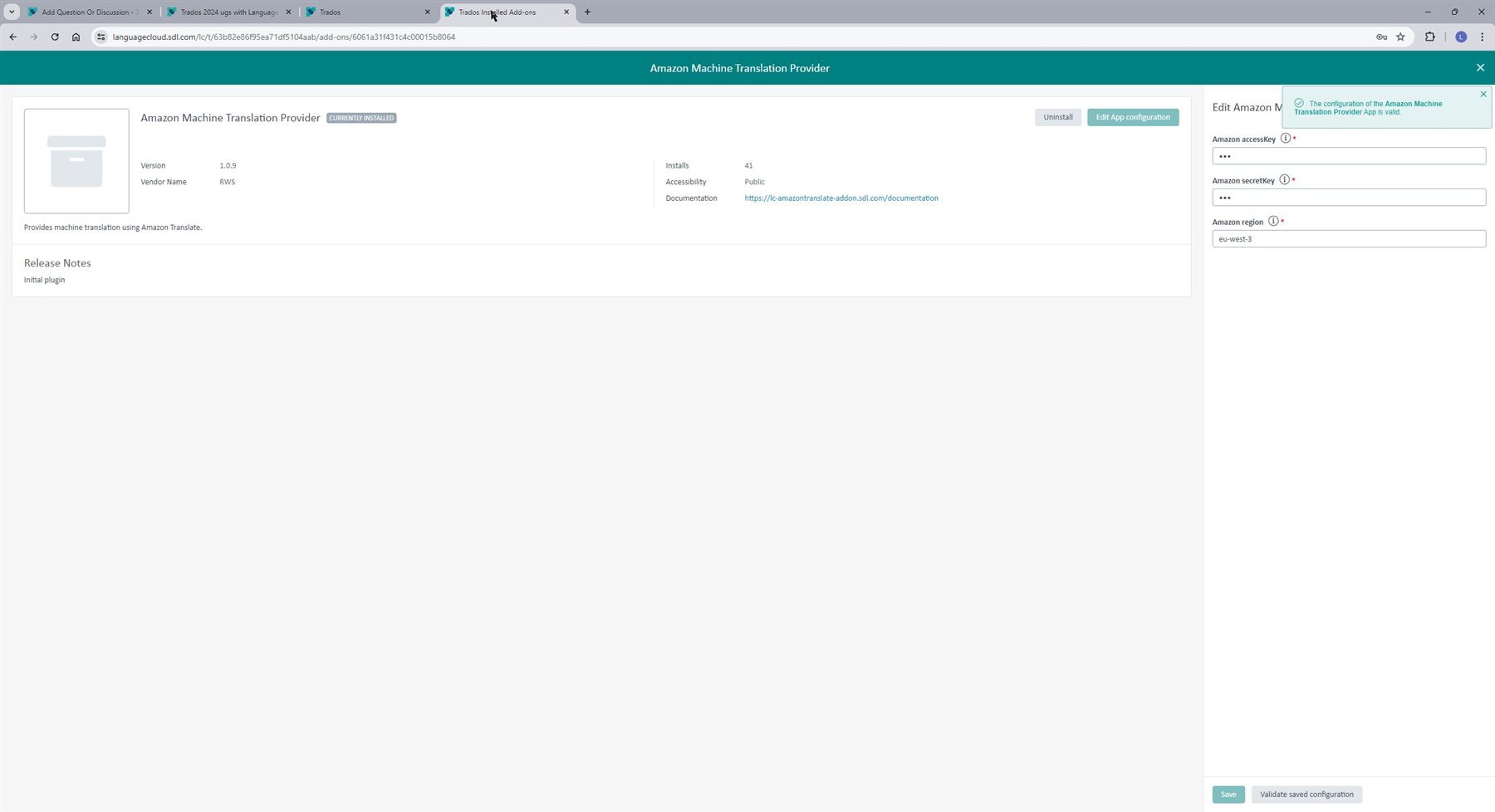Expand the tab search dropdown arrow
Viewport: 1495px width, 812px height.
pos(12,12)
